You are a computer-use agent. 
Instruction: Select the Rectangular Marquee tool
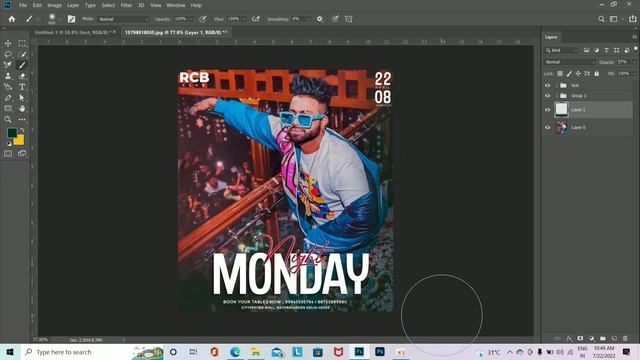22,43
